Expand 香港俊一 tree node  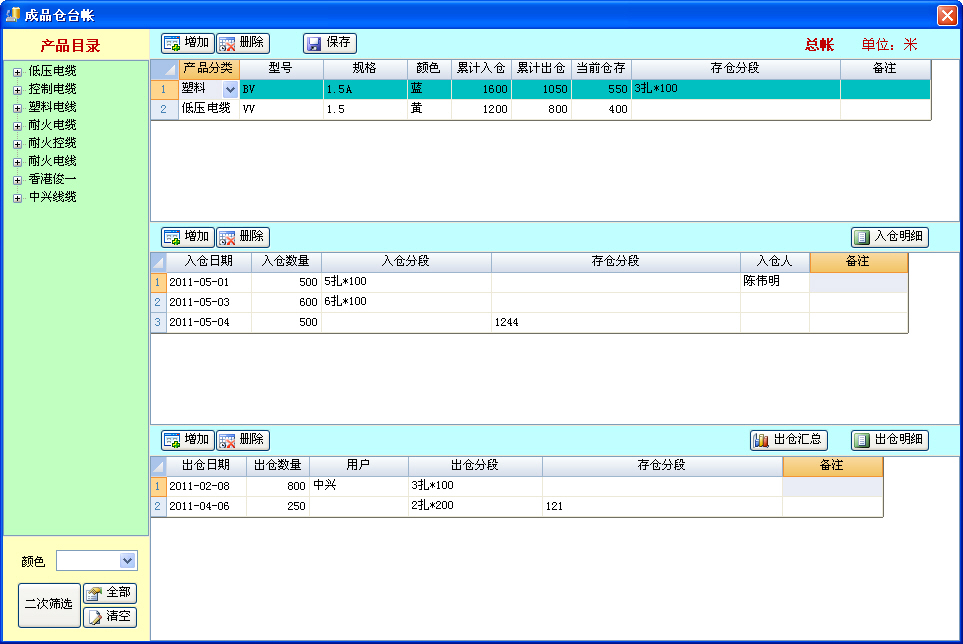pyautogui.click(x=17, y=179)
